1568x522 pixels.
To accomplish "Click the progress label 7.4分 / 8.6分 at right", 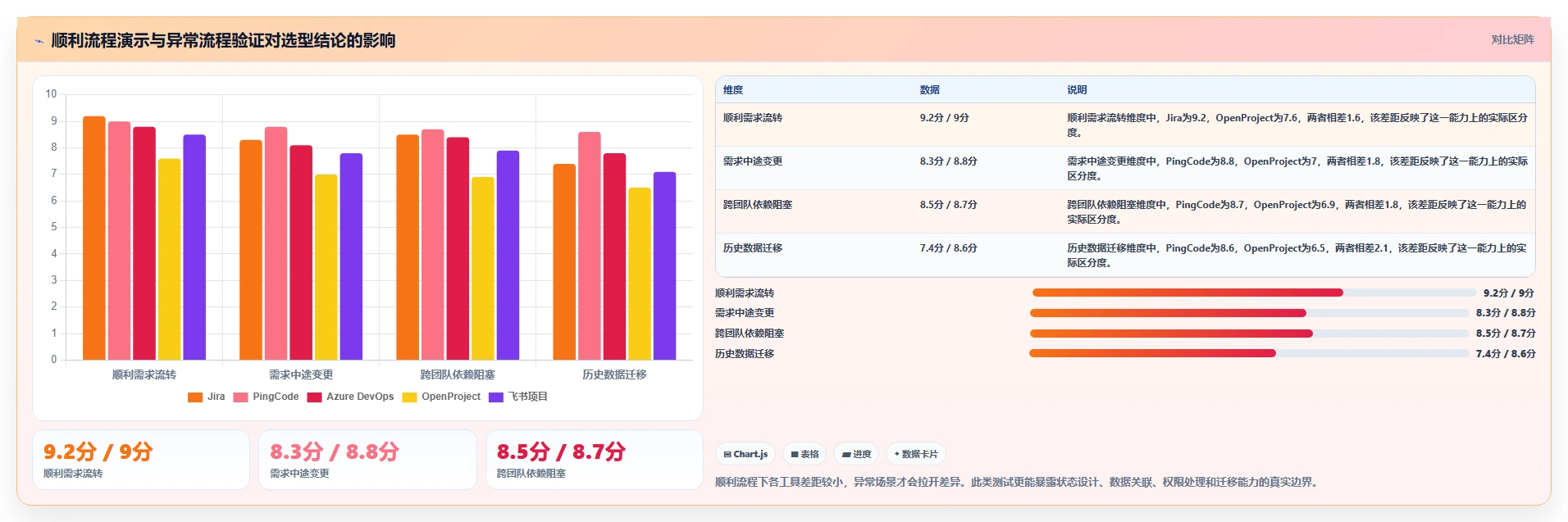I will pos(1506,354).
